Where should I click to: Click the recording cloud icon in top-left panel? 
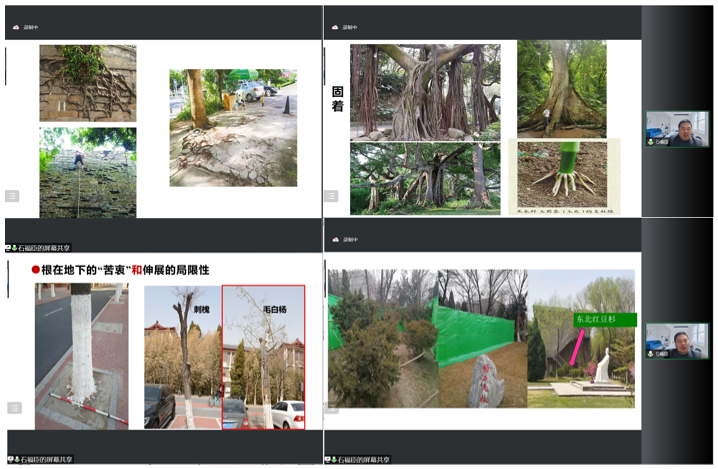15,28
